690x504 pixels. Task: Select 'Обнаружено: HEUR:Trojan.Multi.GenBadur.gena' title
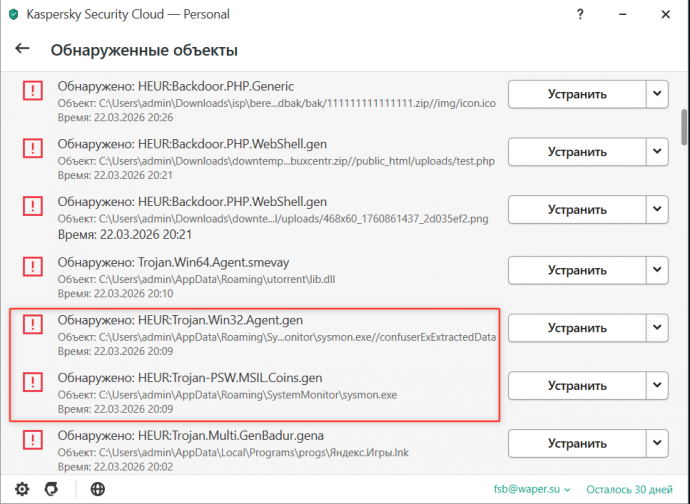click(191, 436)
